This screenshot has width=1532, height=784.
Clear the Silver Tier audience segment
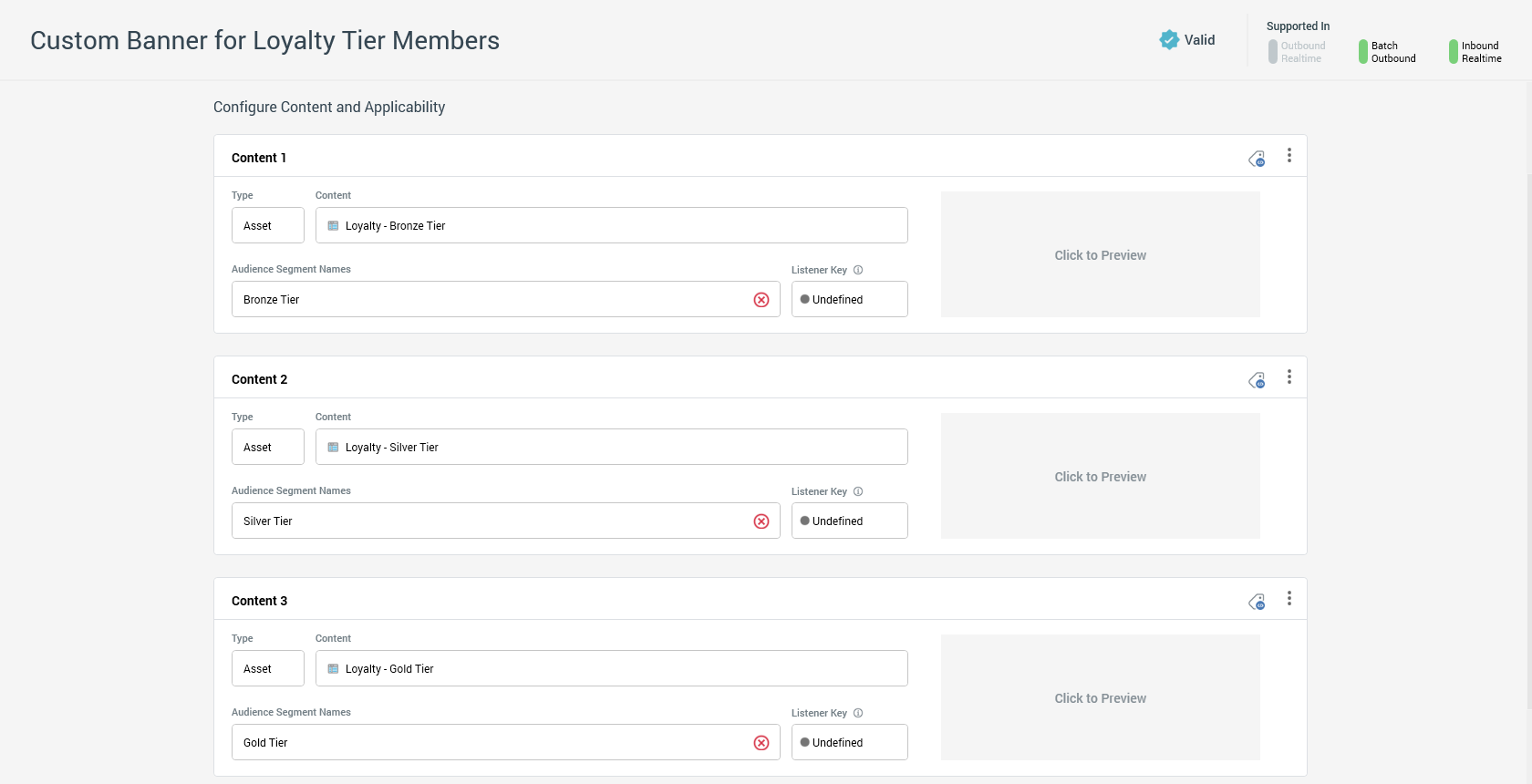[x=761, y=521]
